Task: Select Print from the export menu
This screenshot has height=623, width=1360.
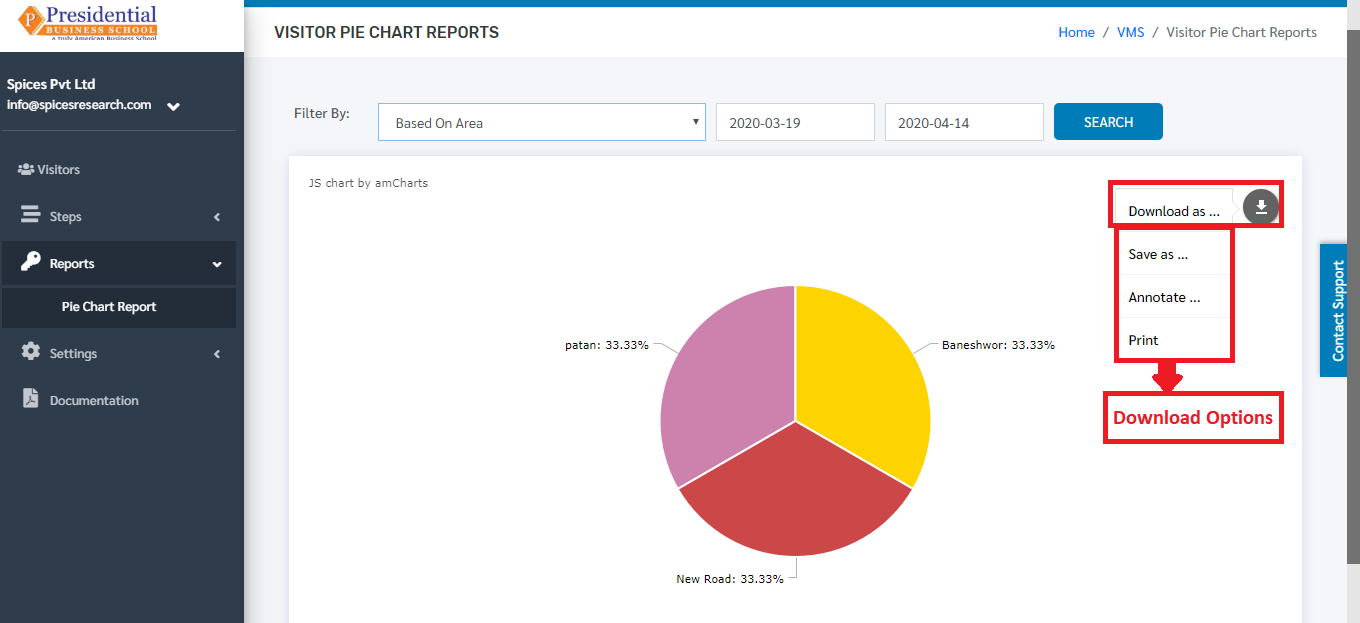Action: [1173, 340]
